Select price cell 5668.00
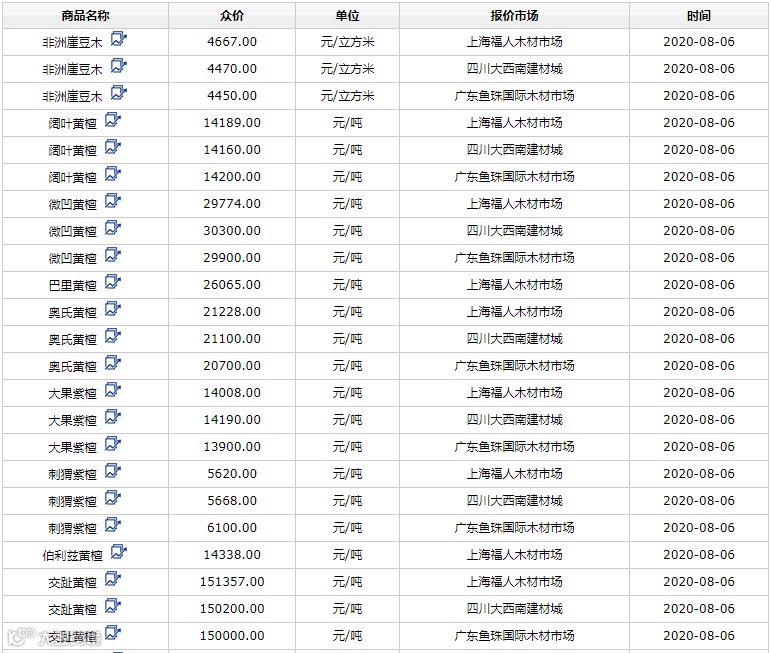This screenshot has width=771, height=653. pos(232,502)
